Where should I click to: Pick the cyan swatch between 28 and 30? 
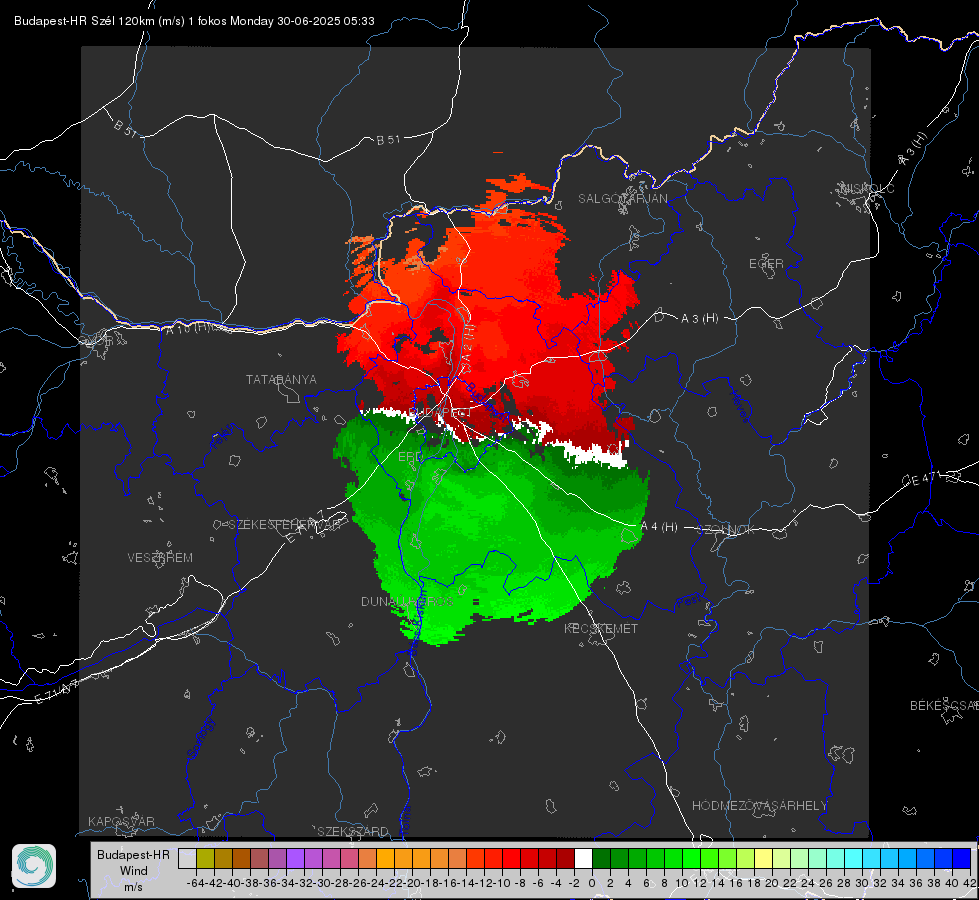click(x=853, y=858)
